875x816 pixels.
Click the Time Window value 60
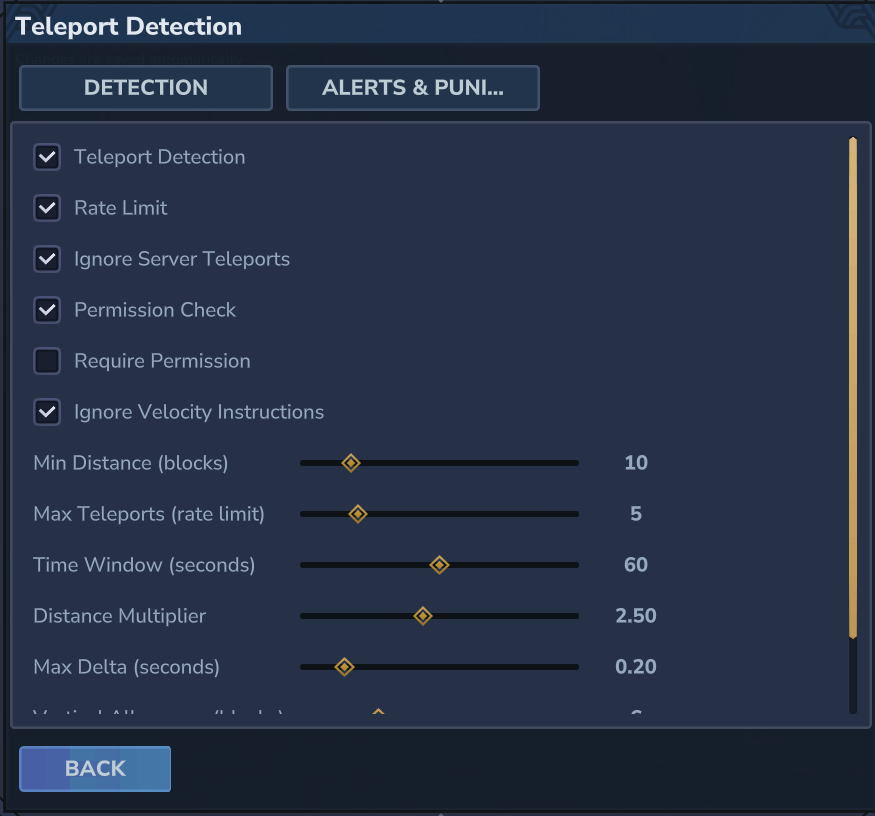point(636,565)
